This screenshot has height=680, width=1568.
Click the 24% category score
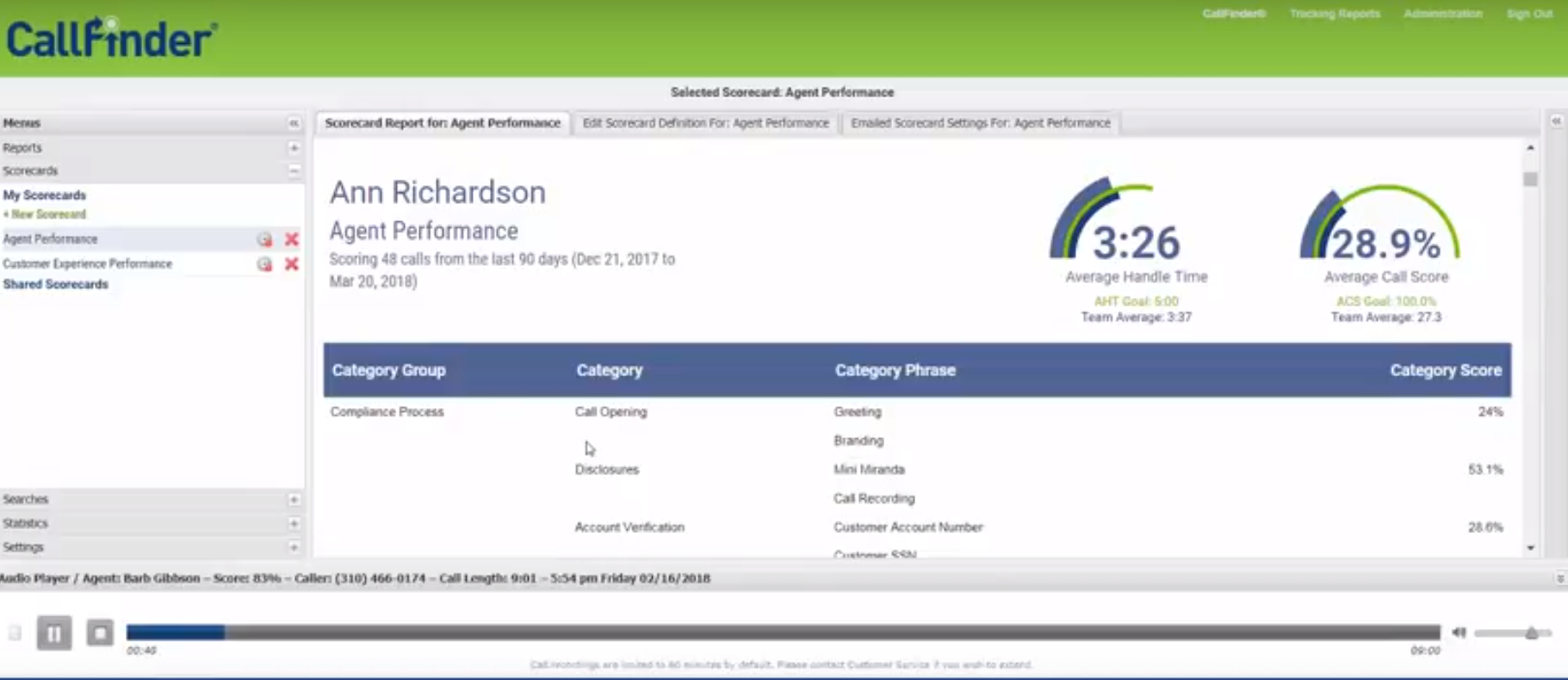coord(1491,411)
